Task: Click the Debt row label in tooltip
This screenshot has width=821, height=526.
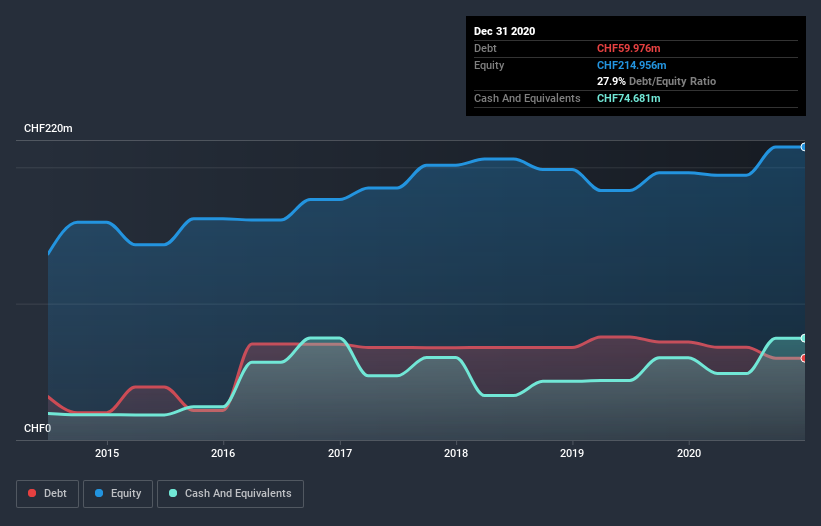Action: tap(485, 48)
